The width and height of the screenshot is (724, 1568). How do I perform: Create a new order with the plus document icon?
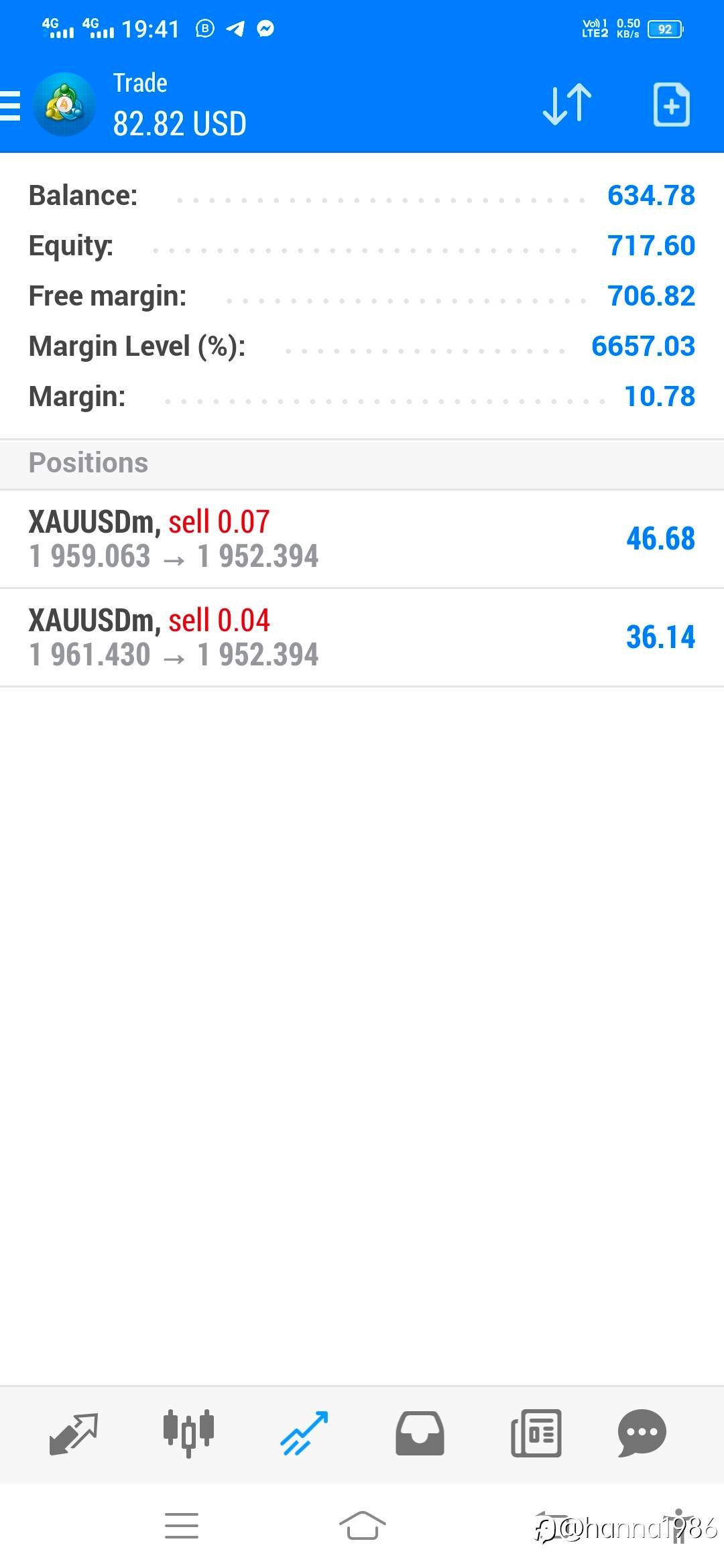point(671,105)
